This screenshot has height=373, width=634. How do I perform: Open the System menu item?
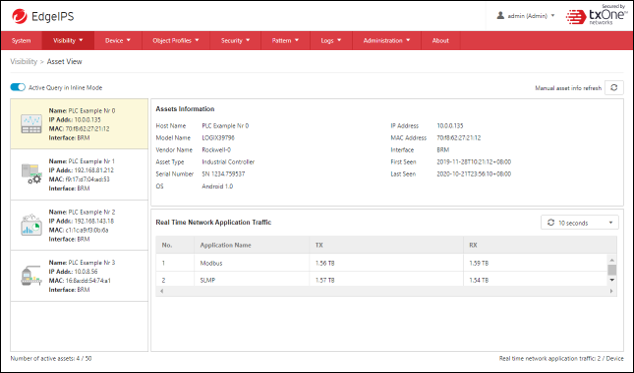coord(21,40)
